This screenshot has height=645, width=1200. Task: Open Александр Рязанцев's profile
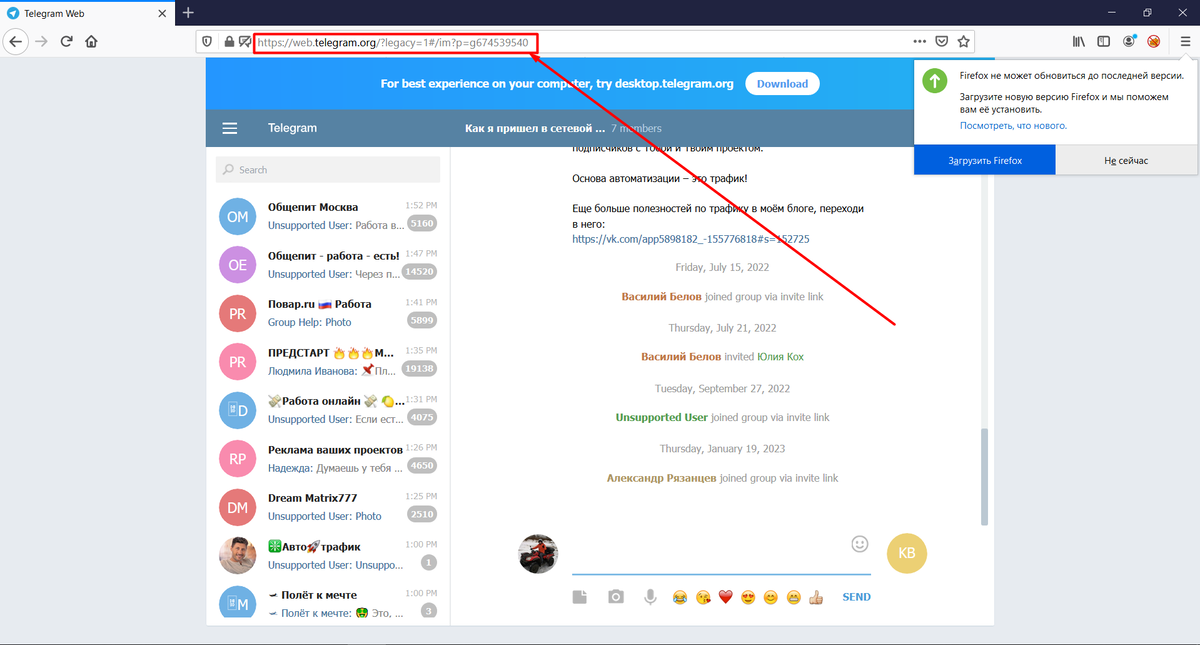coord(661,478)
